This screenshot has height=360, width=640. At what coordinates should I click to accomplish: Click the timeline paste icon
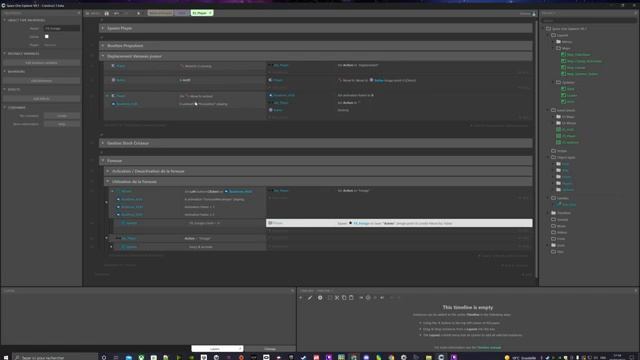click(351, 298)
